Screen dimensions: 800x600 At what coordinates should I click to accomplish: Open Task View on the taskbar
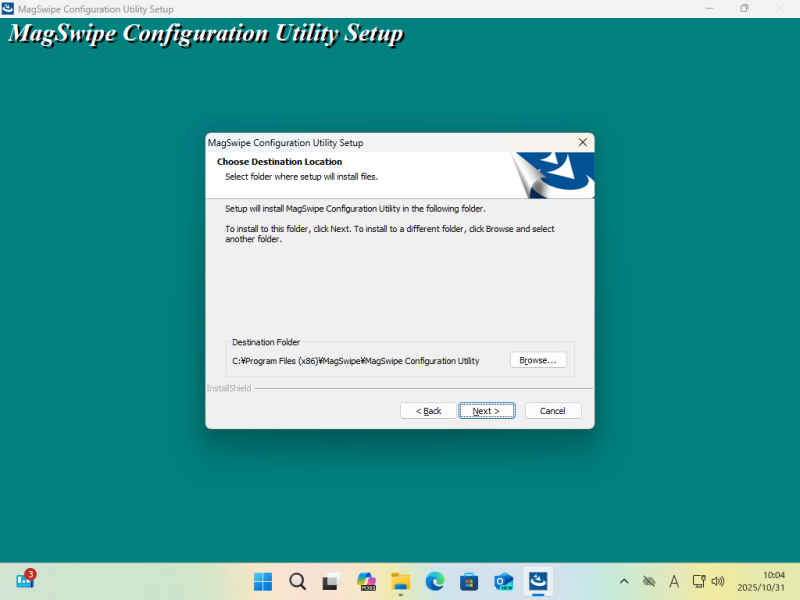pos(331,581)
